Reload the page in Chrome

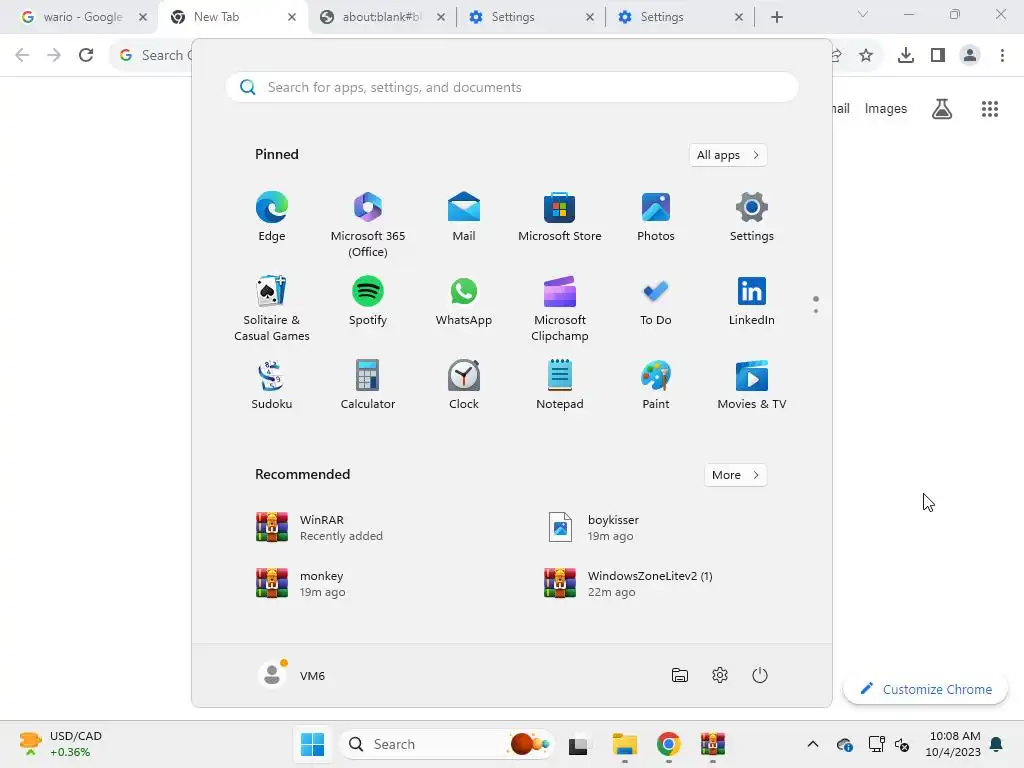click(x=86, y=55)
